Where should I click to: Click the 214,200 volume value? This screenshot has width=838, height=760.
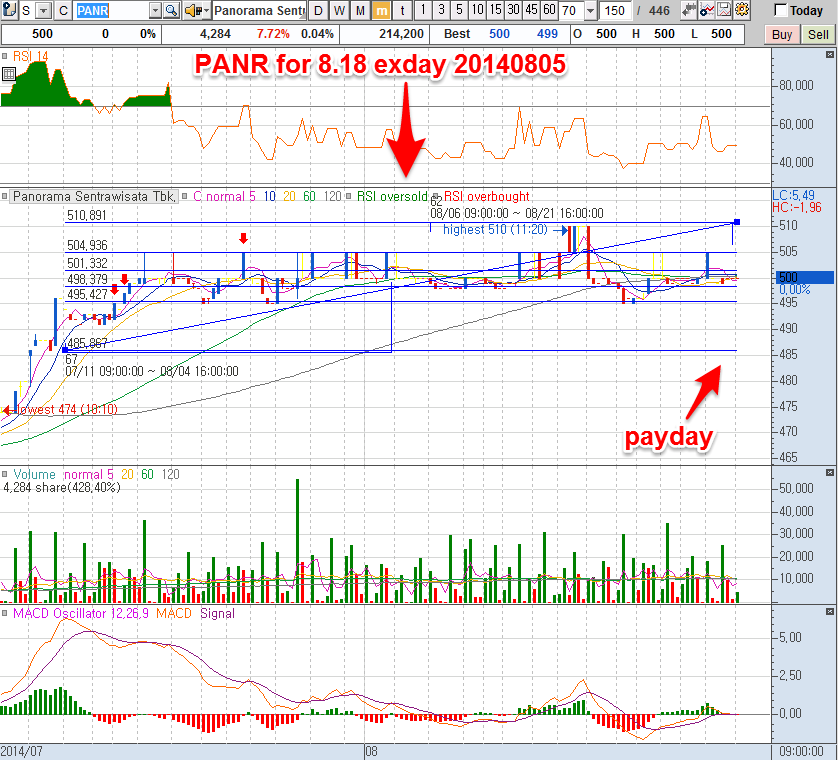coord(401,34)
